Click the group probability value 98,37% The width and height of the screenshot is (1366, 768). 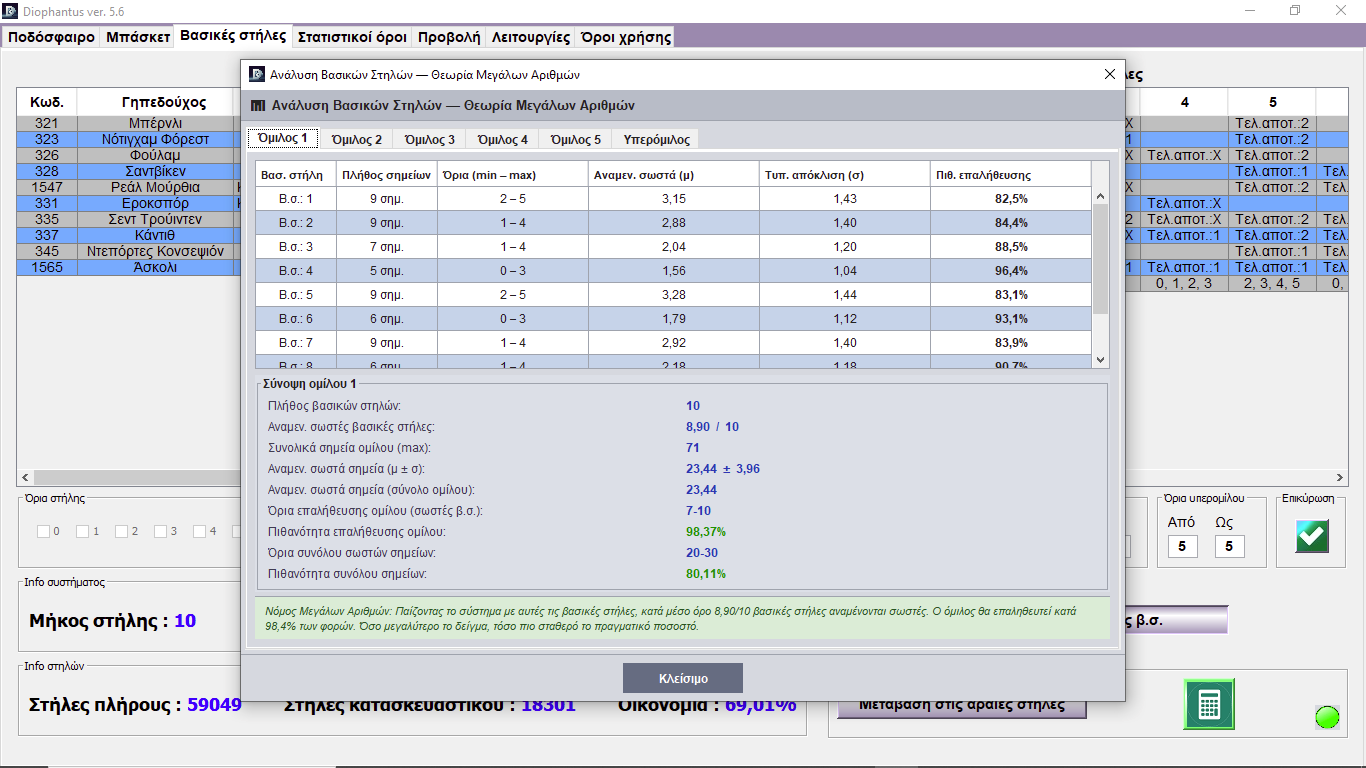click(706, 531)
